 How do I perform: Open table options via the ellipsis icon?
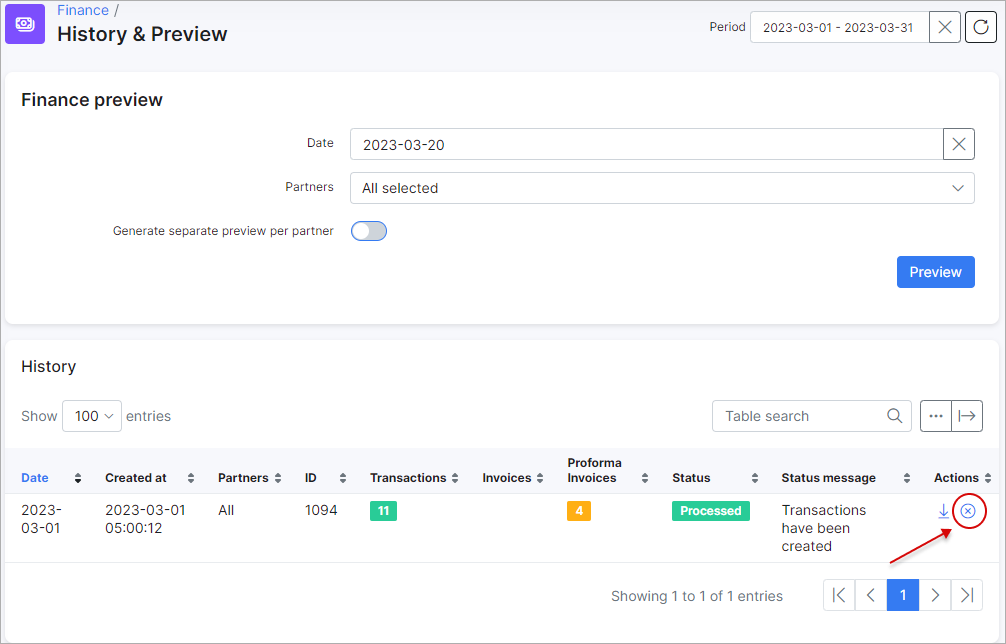coord(935,415)
